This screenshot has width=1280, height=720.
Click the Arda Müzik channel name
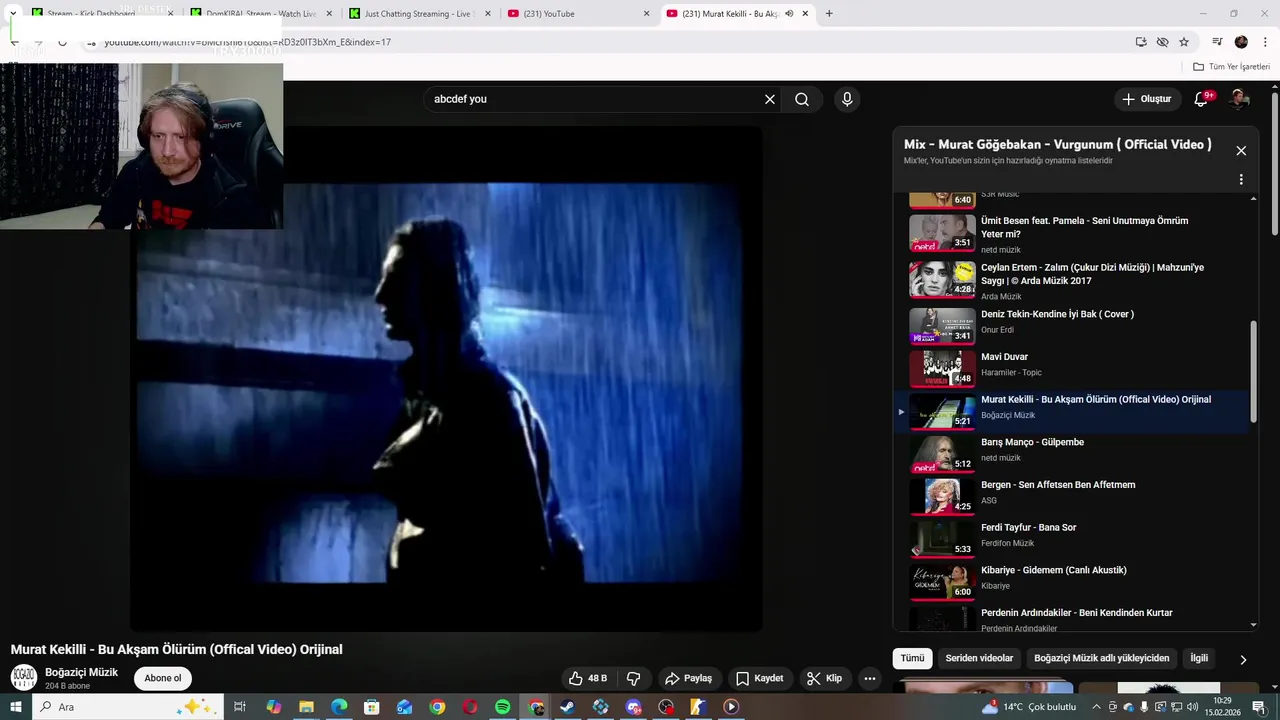[x=1001, y=297]
